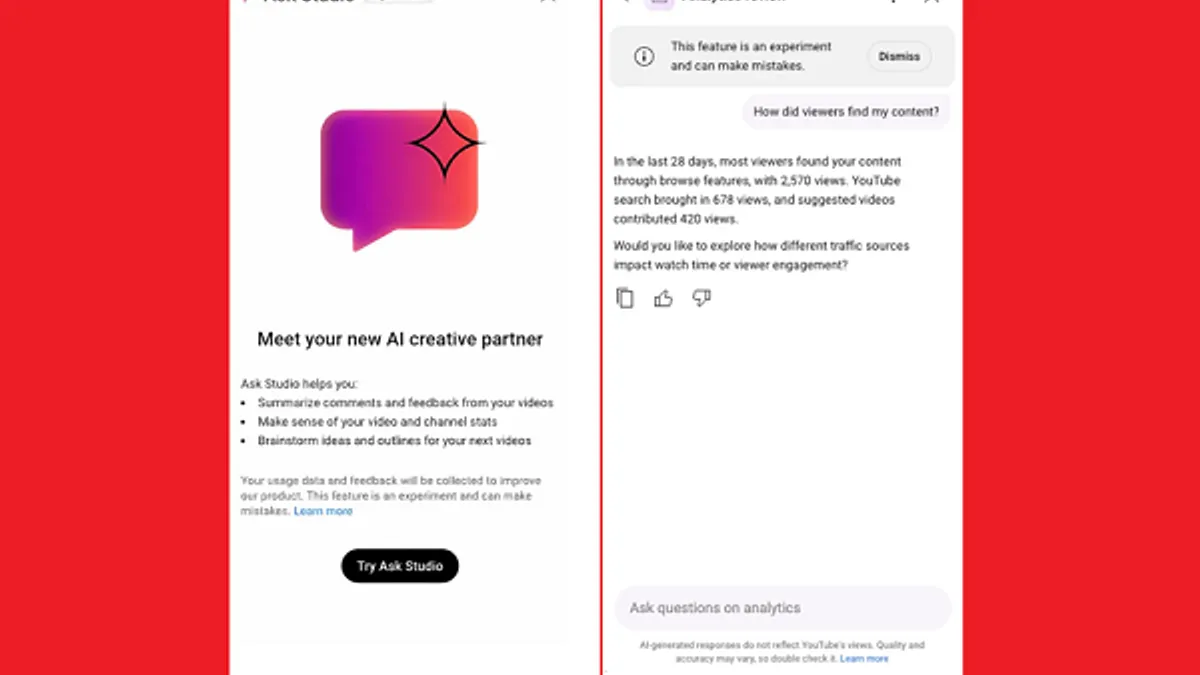The height and width of the screenshot is (675, 1200).
Task: Select the 'How did viewers find my content?' message
Action: 847,112
